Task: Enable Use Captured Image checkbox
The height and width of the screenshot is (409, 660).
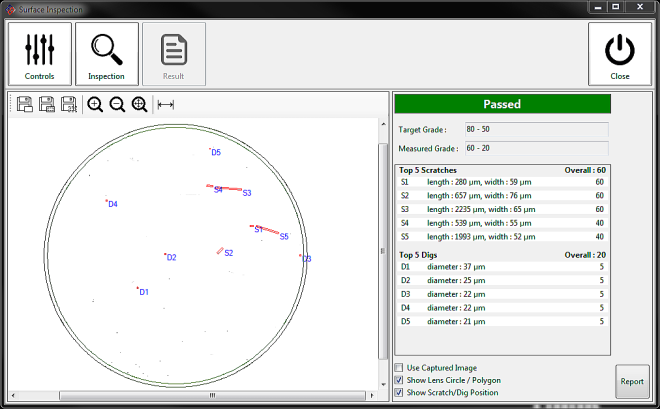Action: [400, 368]
